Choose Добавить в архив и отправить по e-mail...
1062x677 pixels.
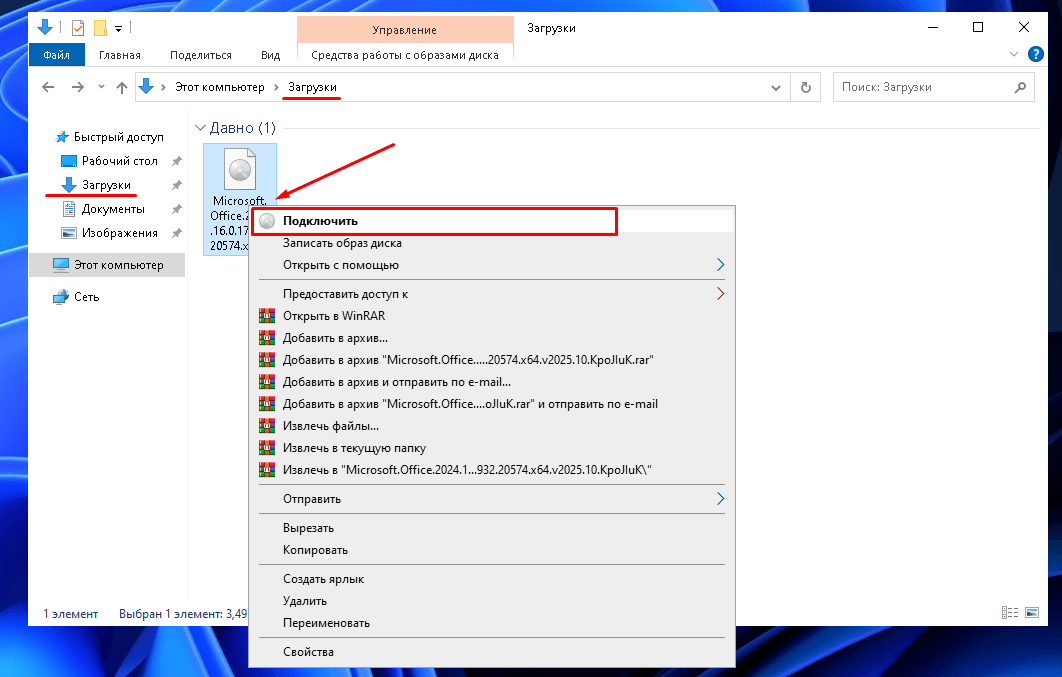pos(492,382)
